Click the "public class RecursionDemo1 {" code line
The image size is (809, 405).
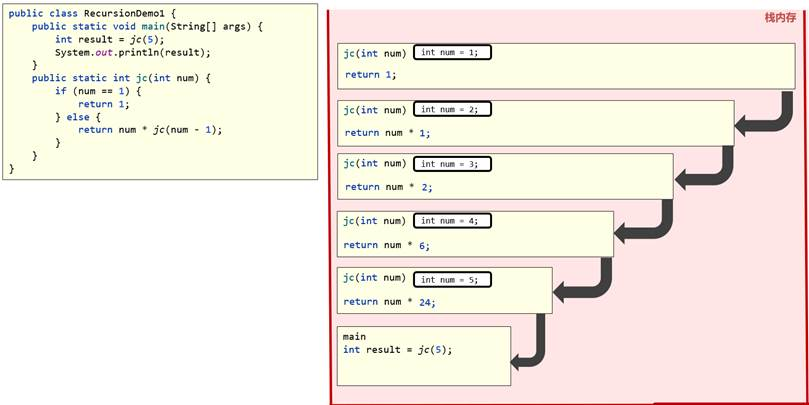92,14
